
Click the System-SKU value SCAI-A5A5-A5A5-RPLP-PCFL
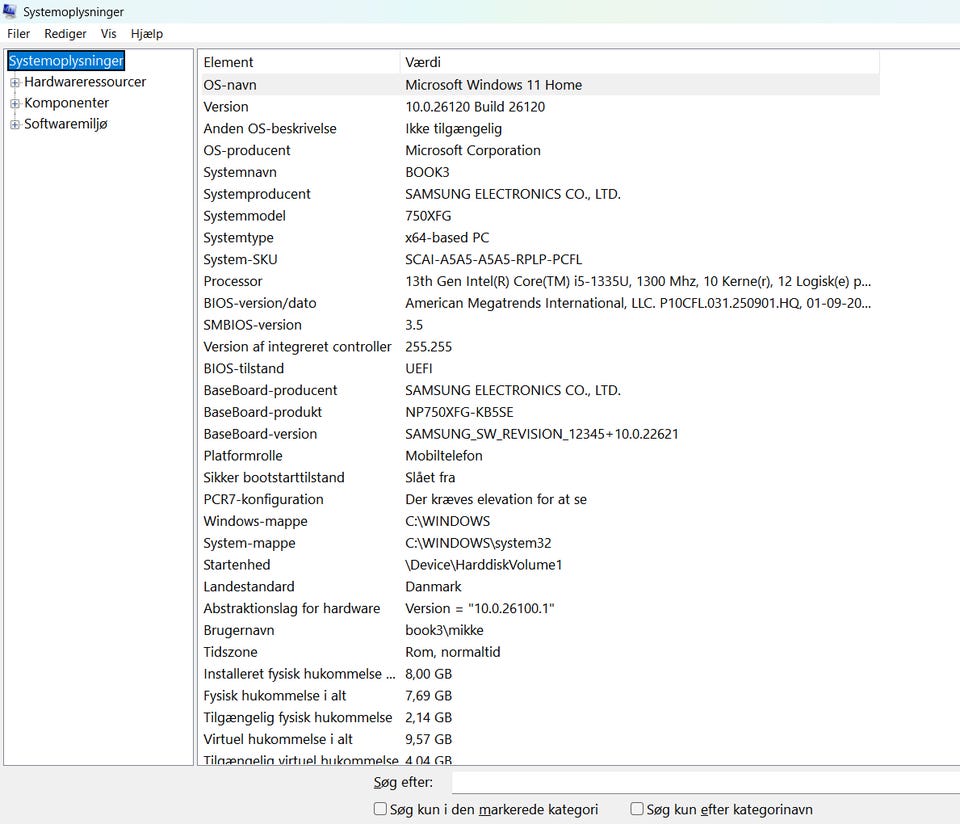[493, 260]
